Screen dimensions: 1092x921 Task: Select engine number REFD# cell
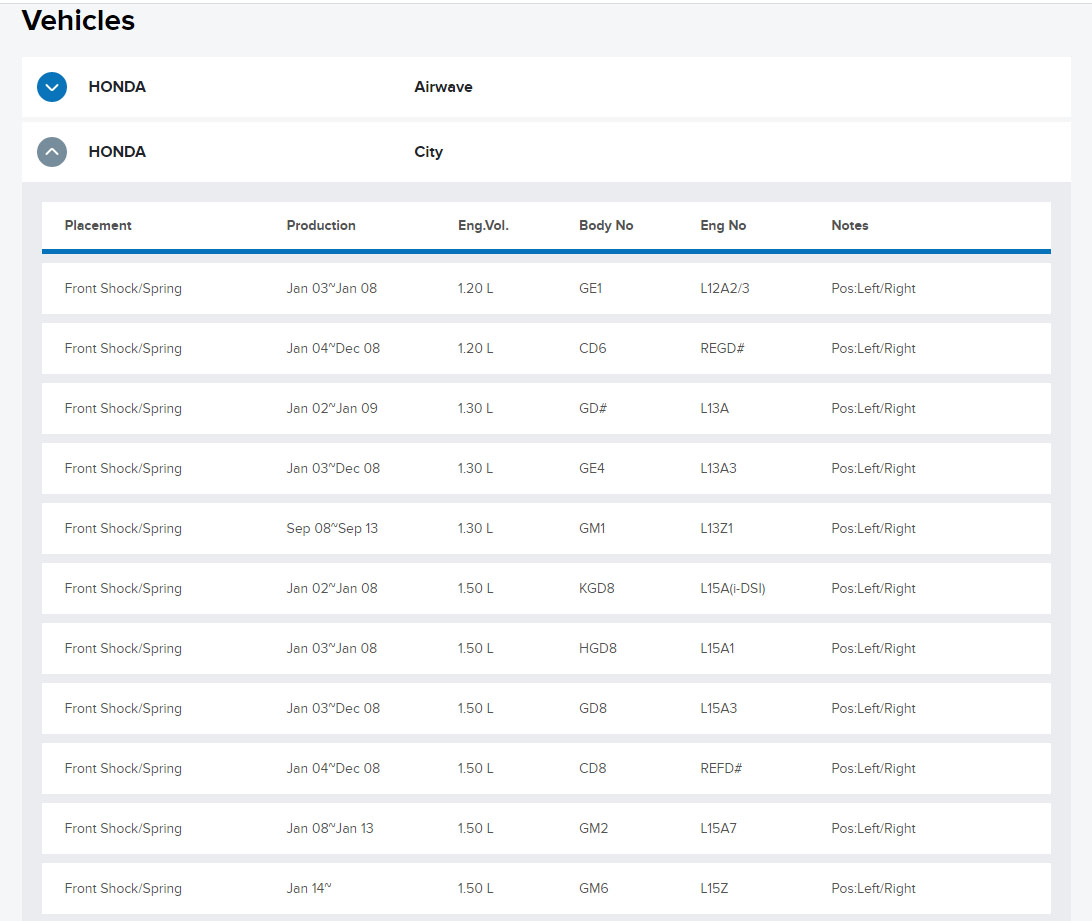coord(722,768)
